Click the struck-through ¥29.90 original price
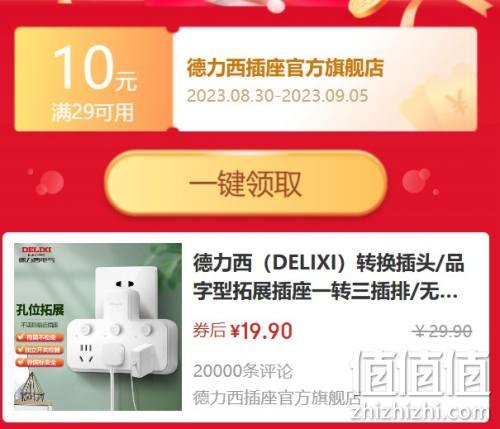Image resolution: width=500 pixels, height=429 pixels. tap(442, 331)
